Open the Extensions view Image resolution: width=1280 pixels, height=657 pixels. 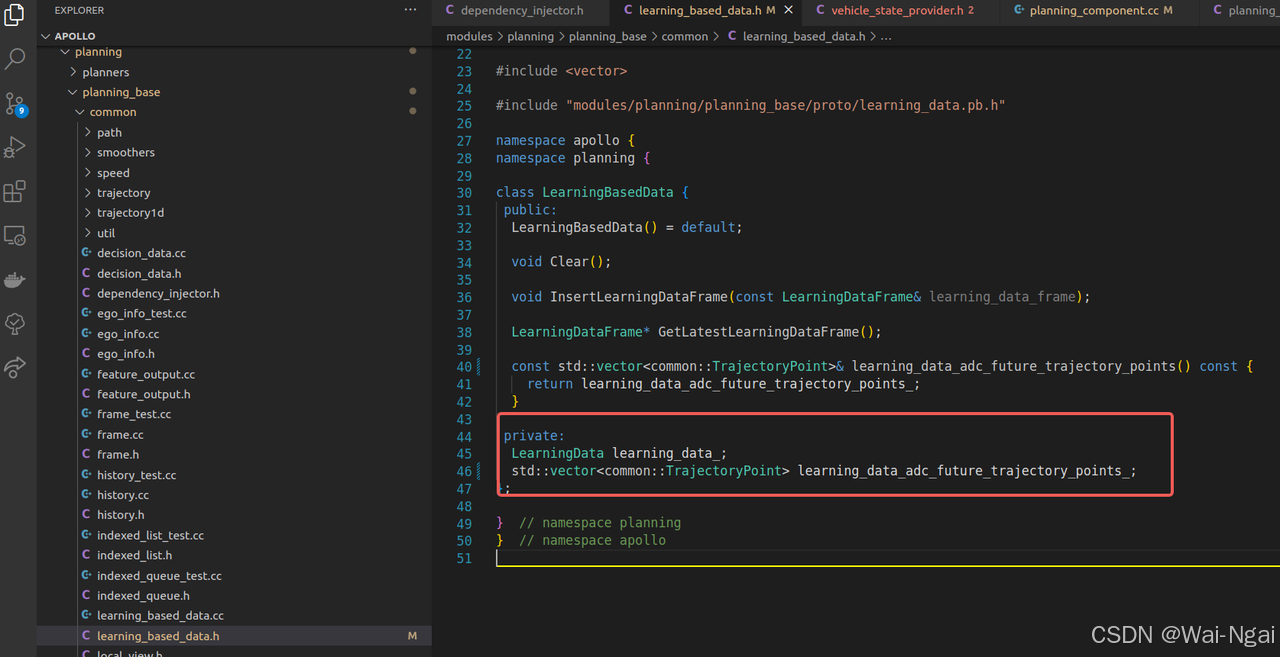[14, 190]
